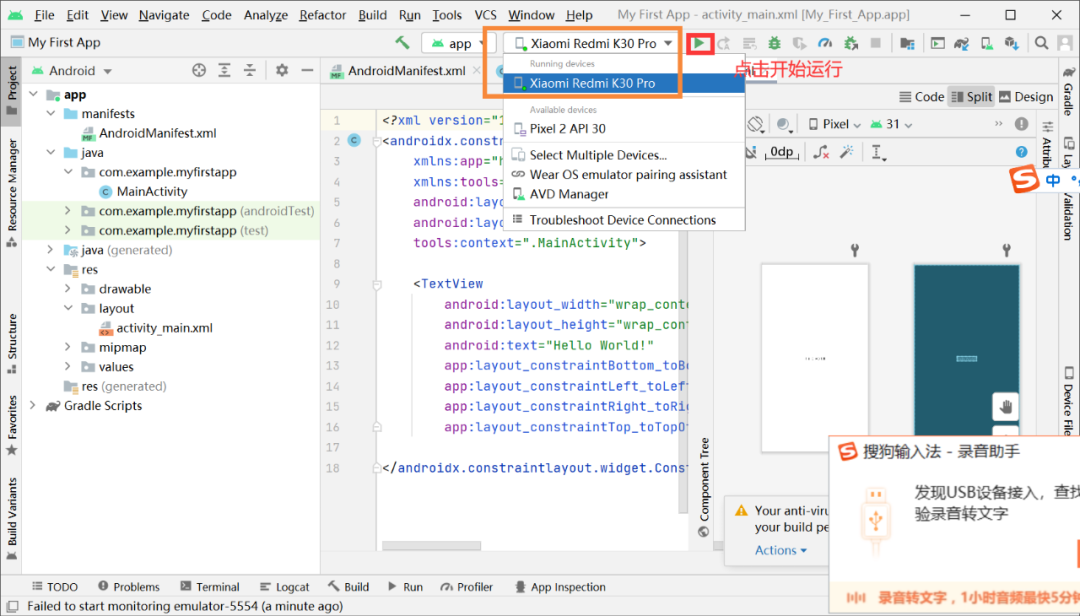Screen dimensions: 1080x616
Task: Select Xiaomi Redmi K30 Pro under Running devices
Action: pyautogui.click(x=624, y=83)
